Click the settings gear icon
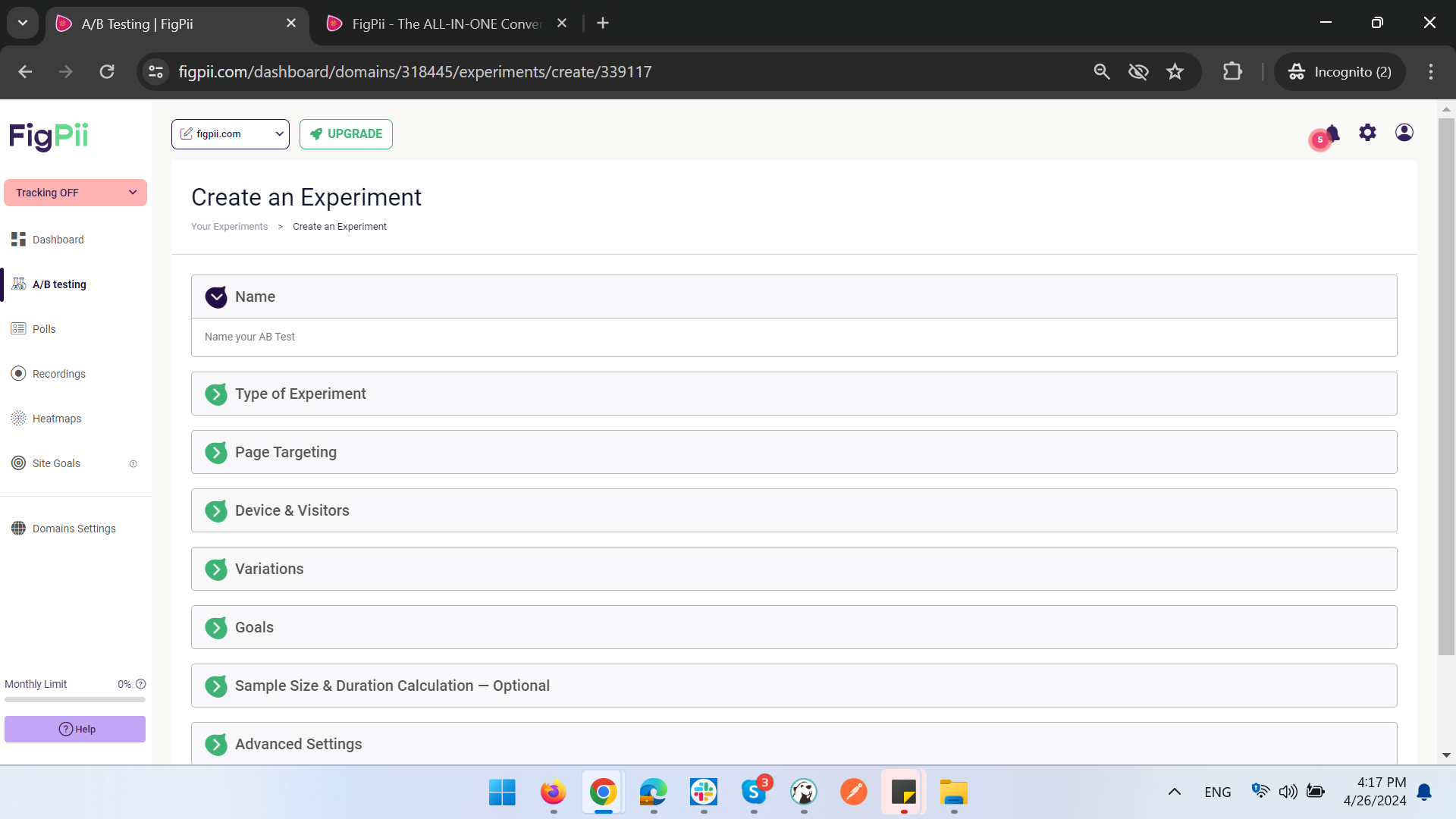This screenshot has width=1456, height=819. (1367, 133)
